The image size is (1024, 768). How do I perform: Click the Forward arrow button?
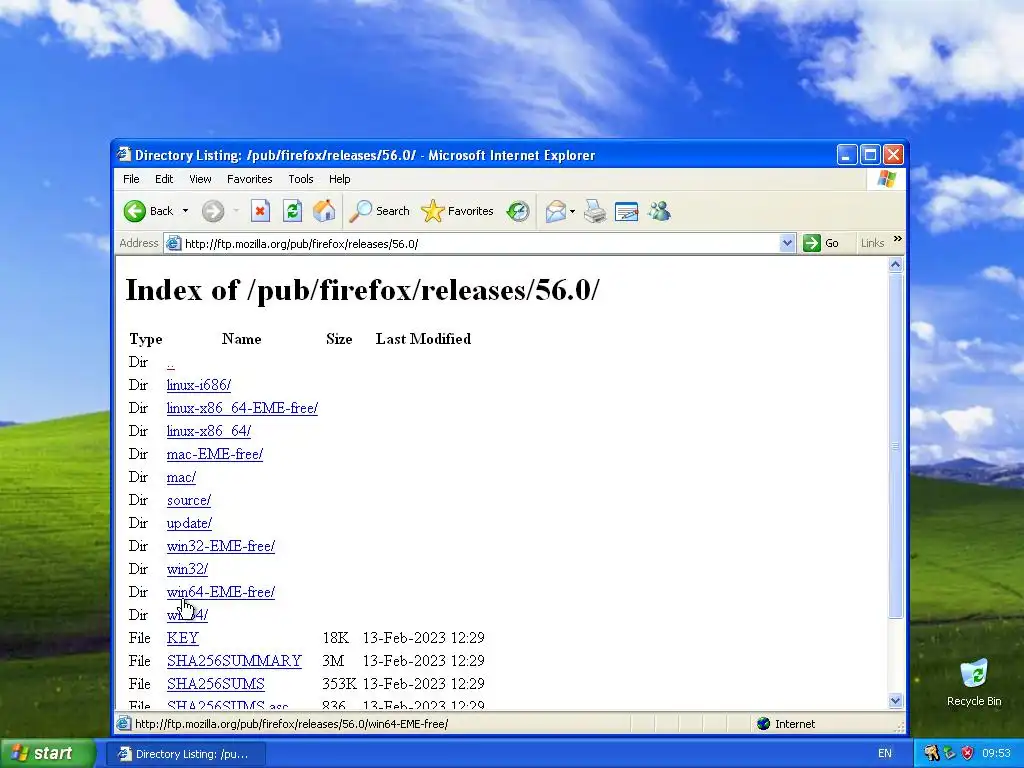coord(213,211)
